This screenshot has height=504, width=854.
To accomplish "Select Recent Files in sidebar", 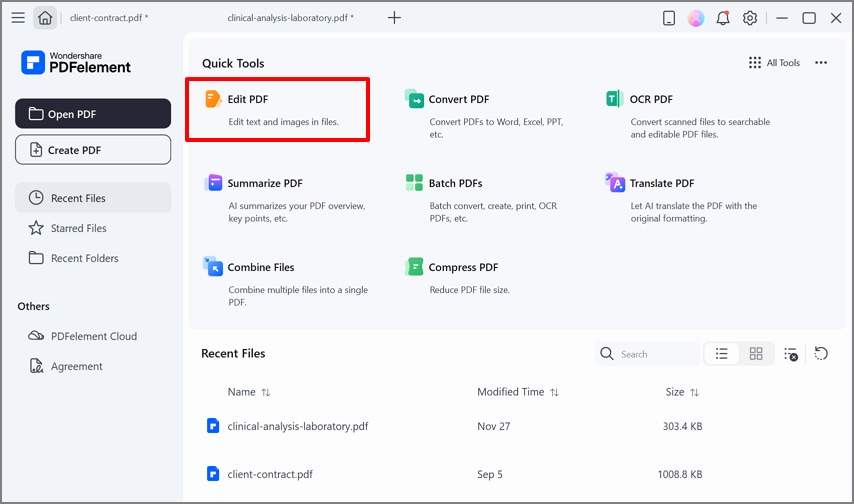I will pyautogui.click(x=93, y=198).
